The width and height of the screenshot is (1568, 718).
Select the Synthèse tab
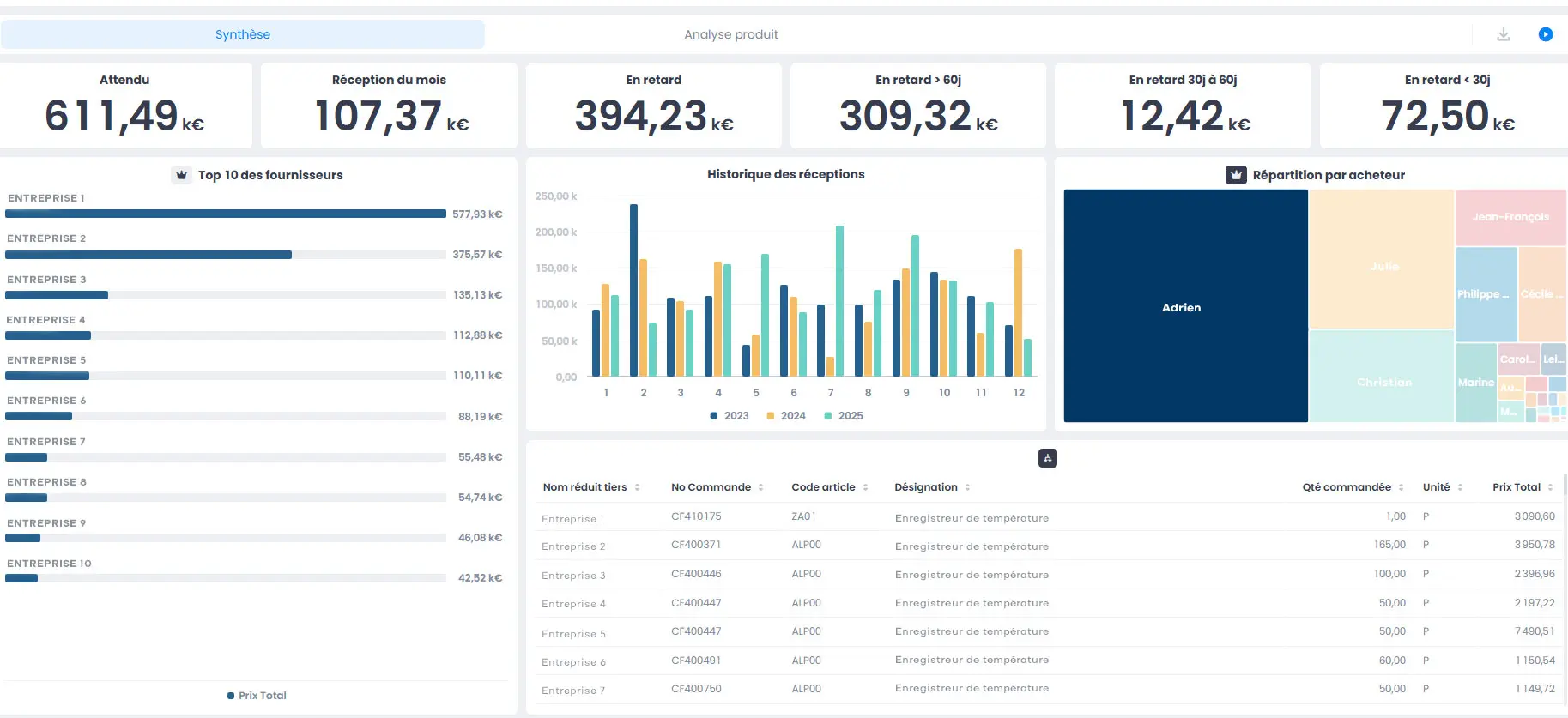click(242, 34)
